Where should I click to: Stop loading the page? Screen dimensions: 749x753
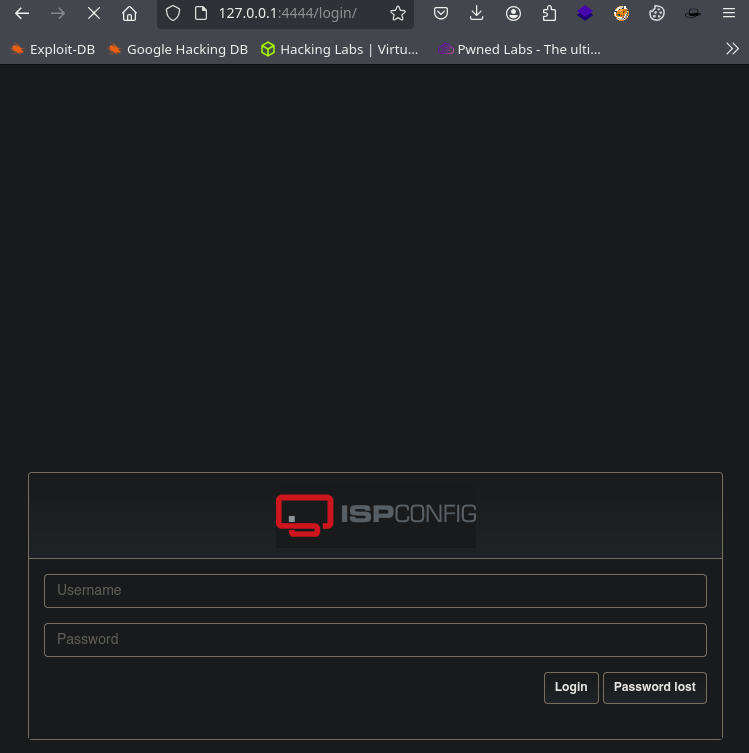(x=94, y=13)
